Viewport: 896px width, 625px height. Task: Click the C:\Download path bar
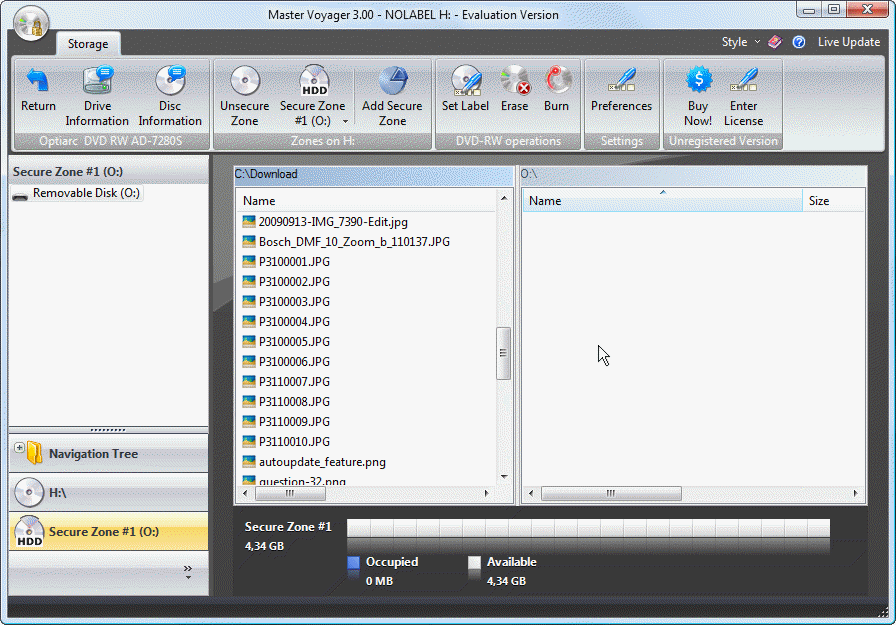point(374,174)
